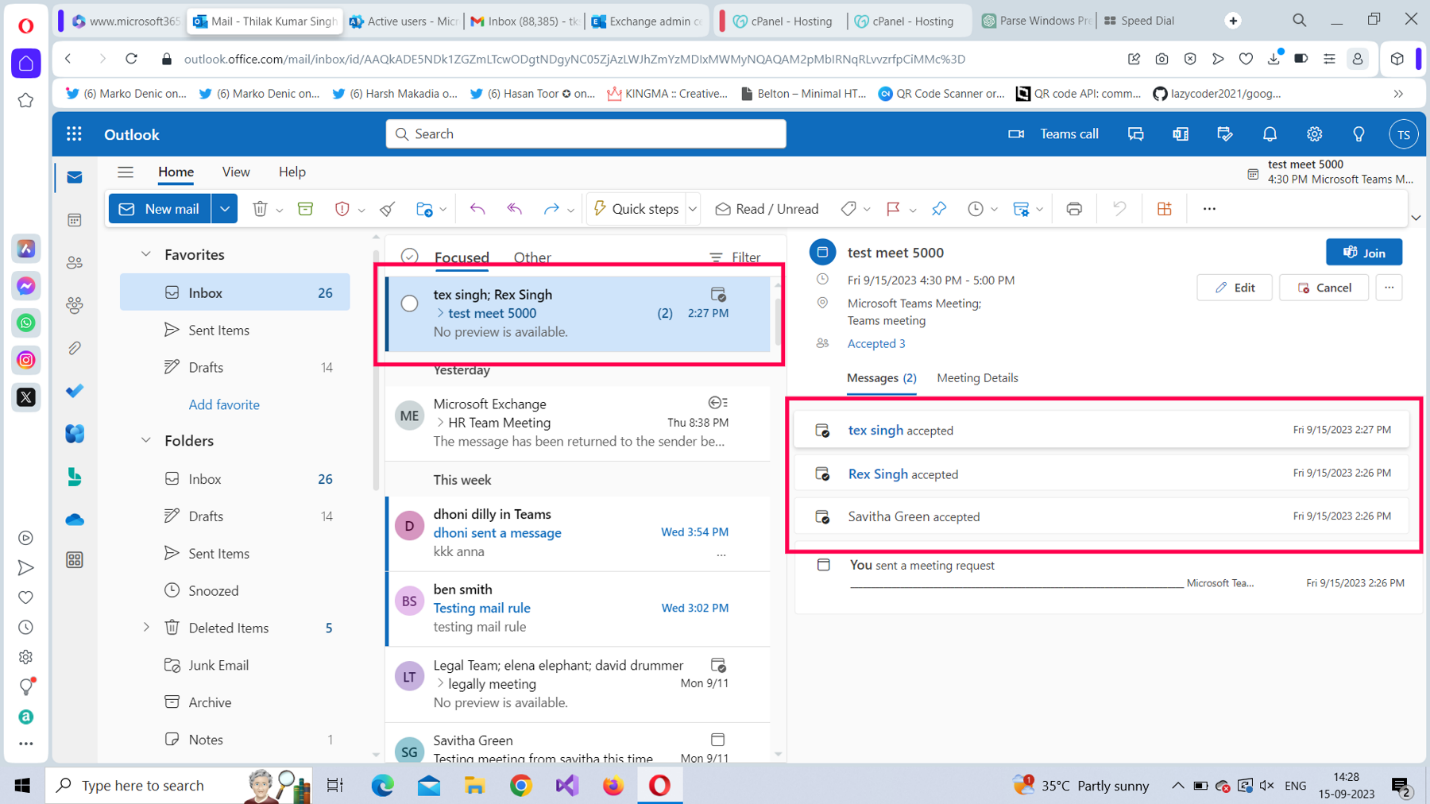This screenshot has height=804, width=1430.
Task: Collapse the Favorites section
Action: 146,255
